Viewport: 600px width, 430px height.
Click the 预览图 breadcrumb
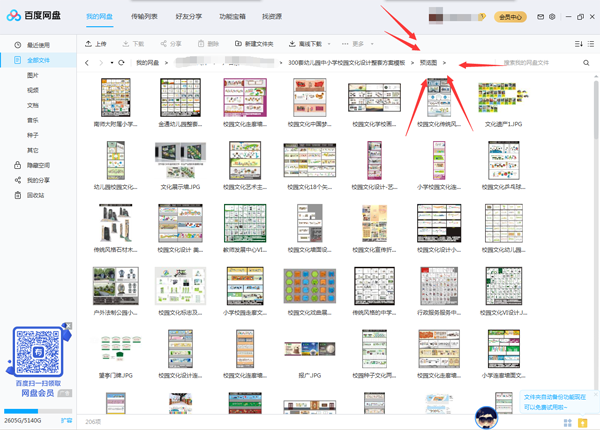(428, 63)
